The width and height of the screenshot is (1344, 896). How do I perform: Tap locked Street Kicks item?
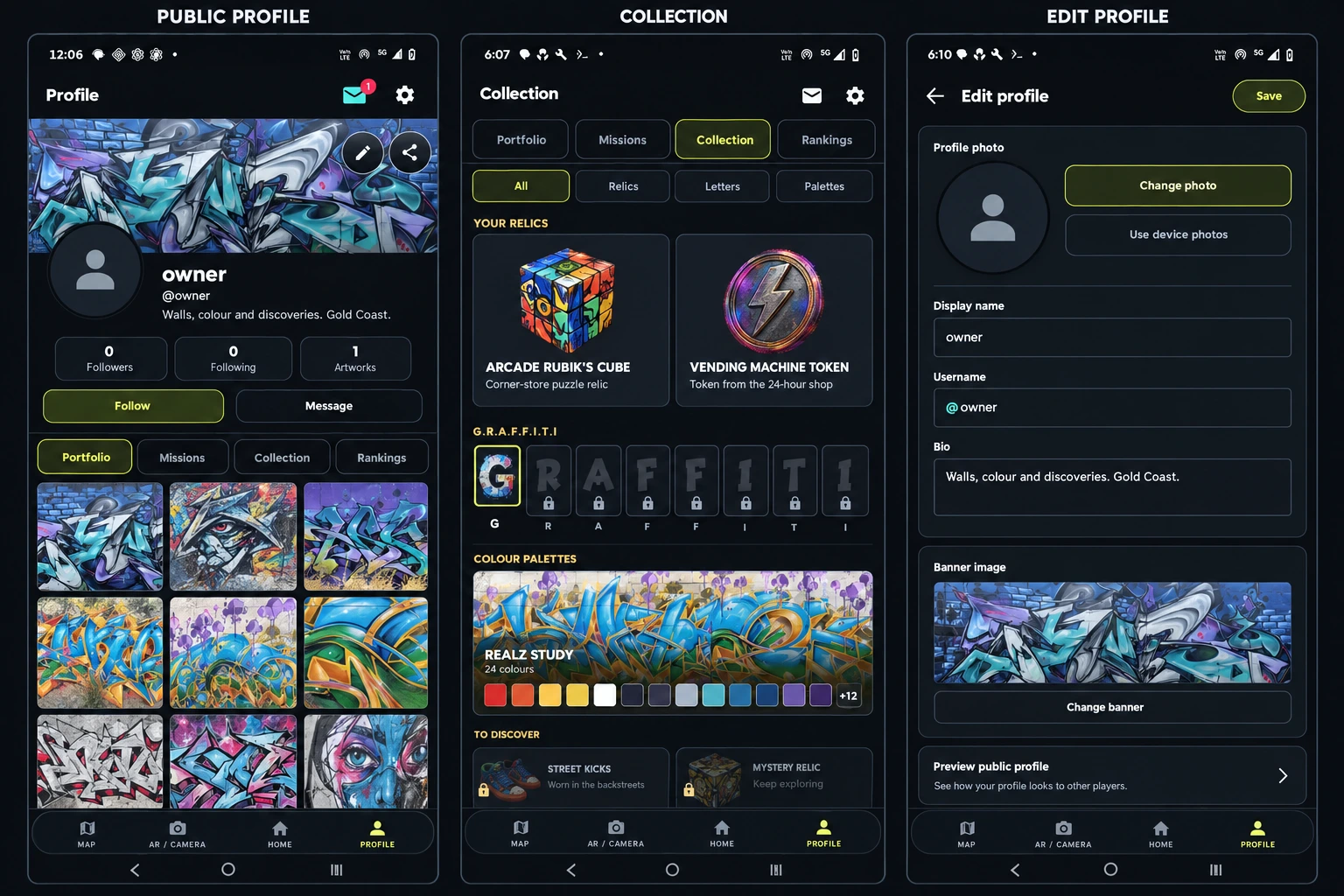tap(571, 777)
